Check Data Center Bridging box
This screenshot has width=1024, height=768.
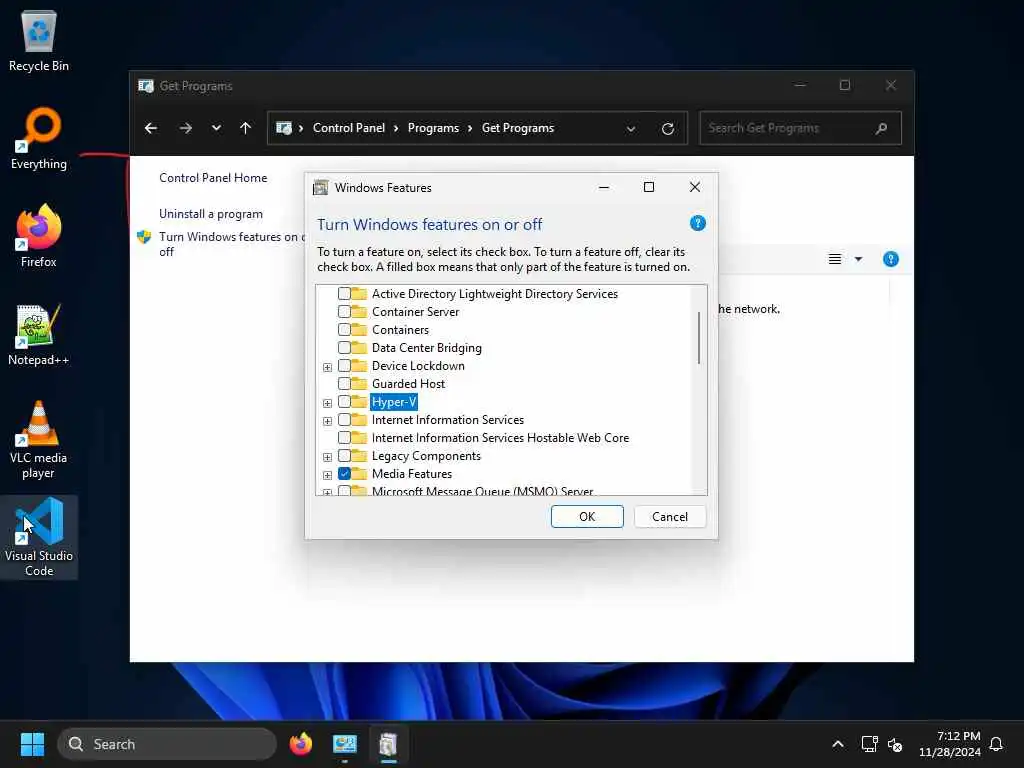click(344, 347)
